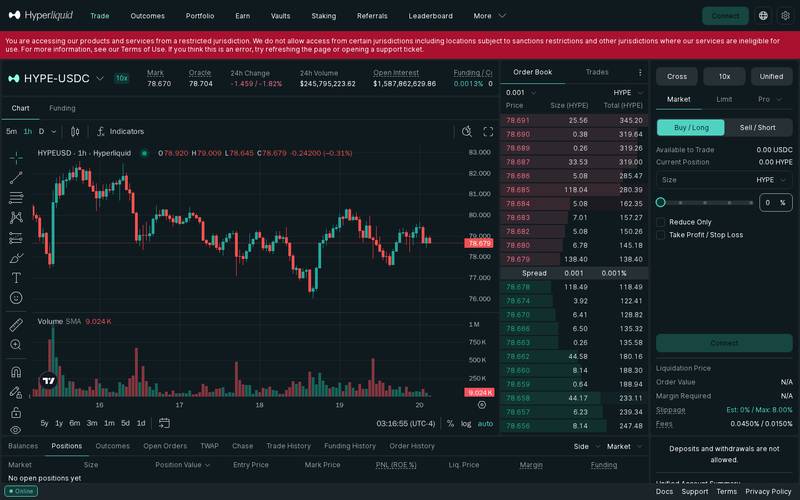Image resolution: width=800 pixels, height=500 pixels.
Task: Click the size percentage slider handle
Action: click(x=661, y=203)
